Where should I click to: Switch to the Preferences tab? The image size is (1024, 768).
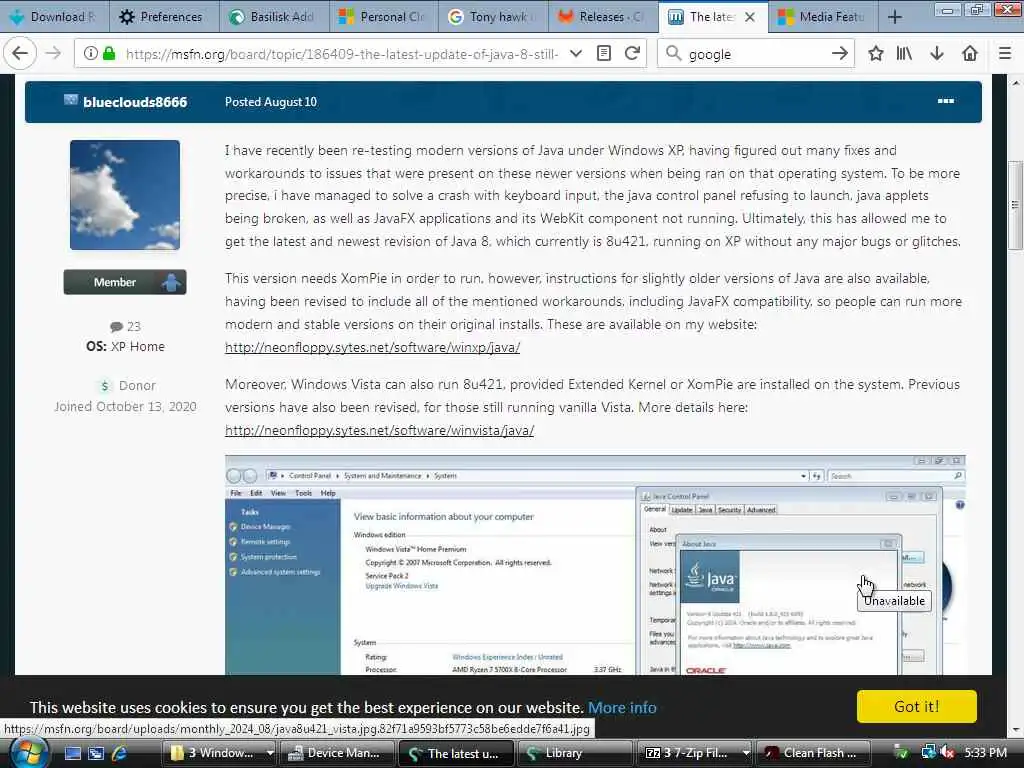click(x=163, y=17)
